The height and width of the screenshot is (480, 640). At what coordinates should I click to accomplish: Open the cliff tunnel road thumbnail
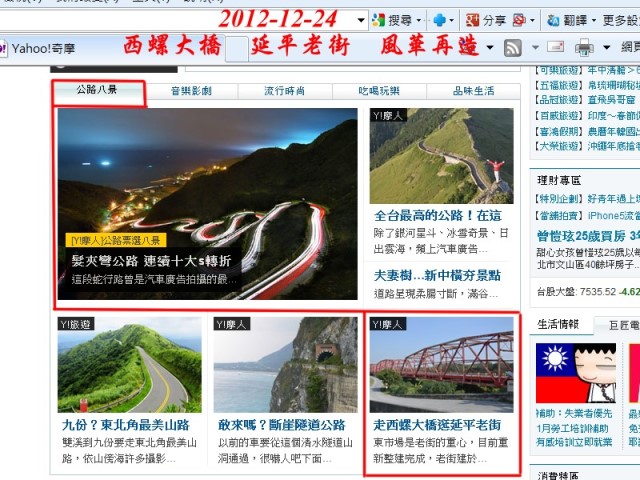point(285,364)
